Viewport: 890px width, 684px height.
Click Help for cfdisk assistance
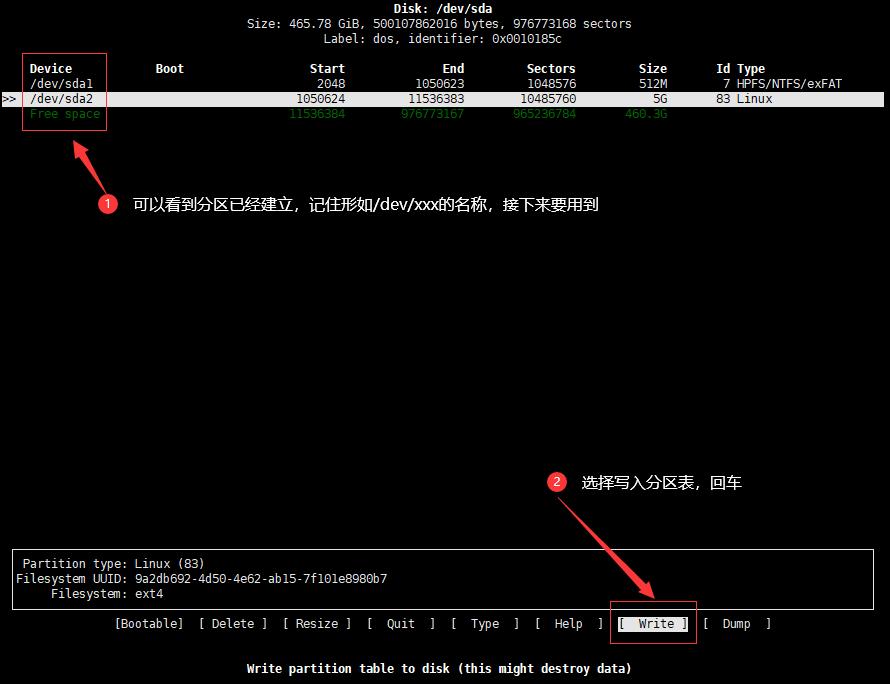tap(568, 623)
